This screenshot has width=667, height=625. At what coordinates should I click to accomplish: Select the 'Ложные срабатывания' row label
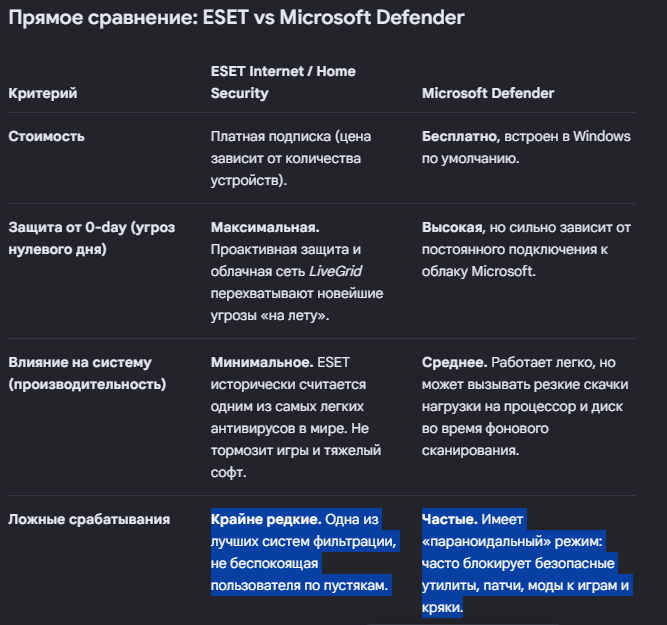(89, 519)
